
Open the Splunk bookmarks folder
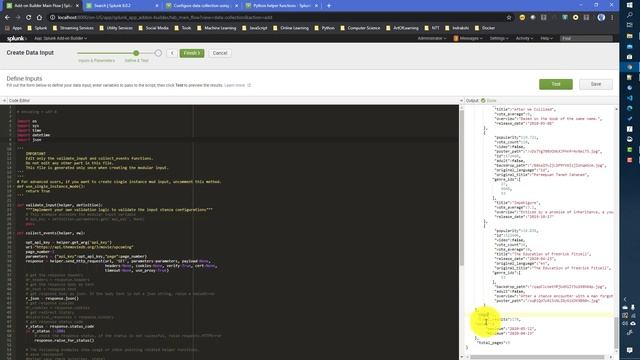click(37, 28)
